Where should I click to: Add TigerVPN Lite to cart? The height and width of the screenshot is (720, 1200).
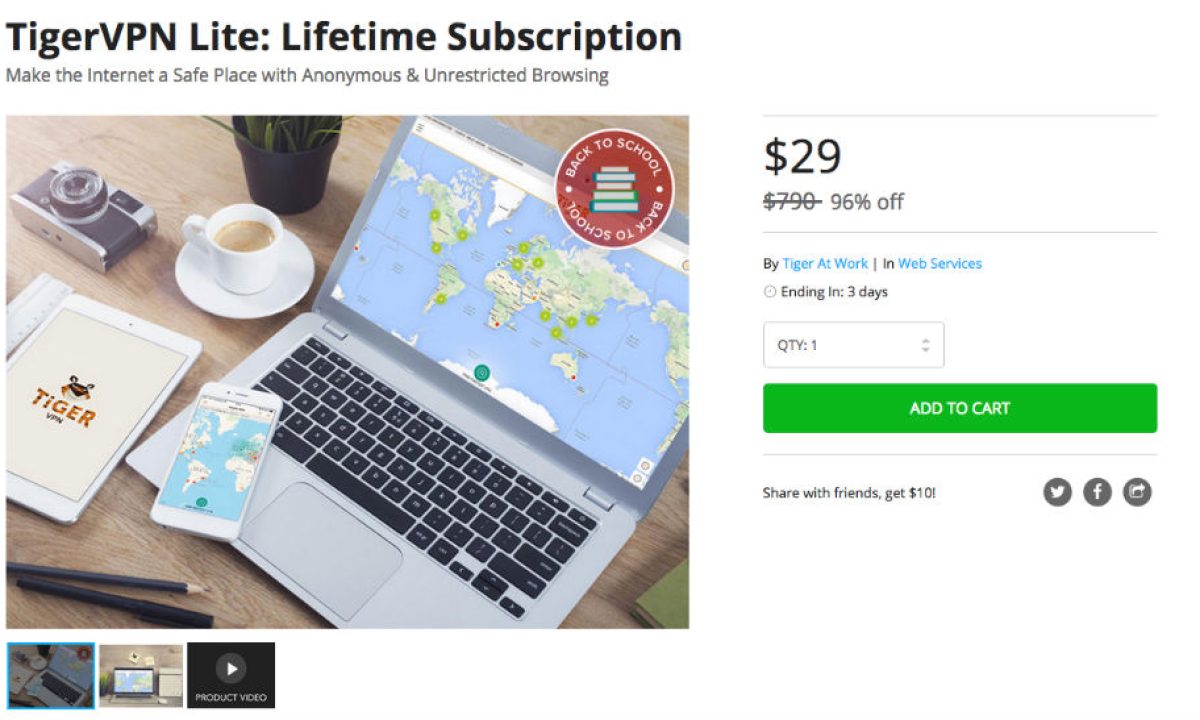960,408
